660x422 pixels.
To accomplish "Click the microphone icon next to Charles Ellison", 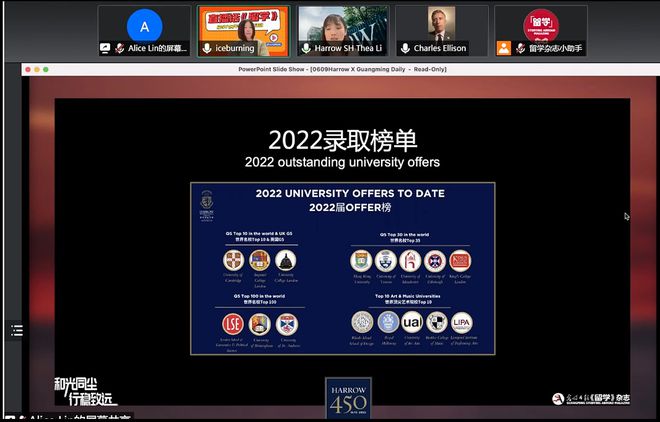I will (x=405, y=48).
